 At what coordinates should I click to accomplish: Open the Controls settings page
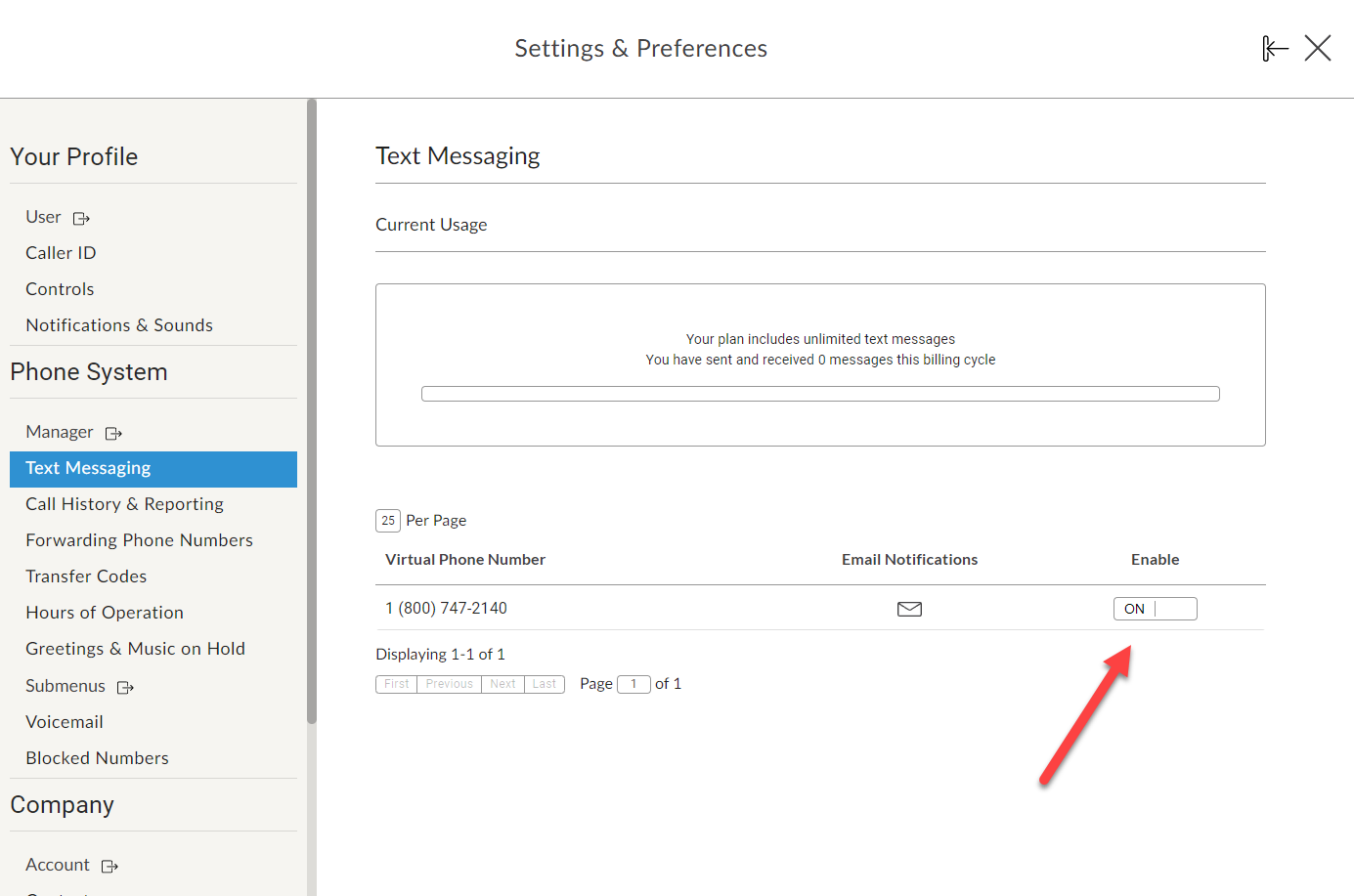pyautogui.click(x=60, y=288)
